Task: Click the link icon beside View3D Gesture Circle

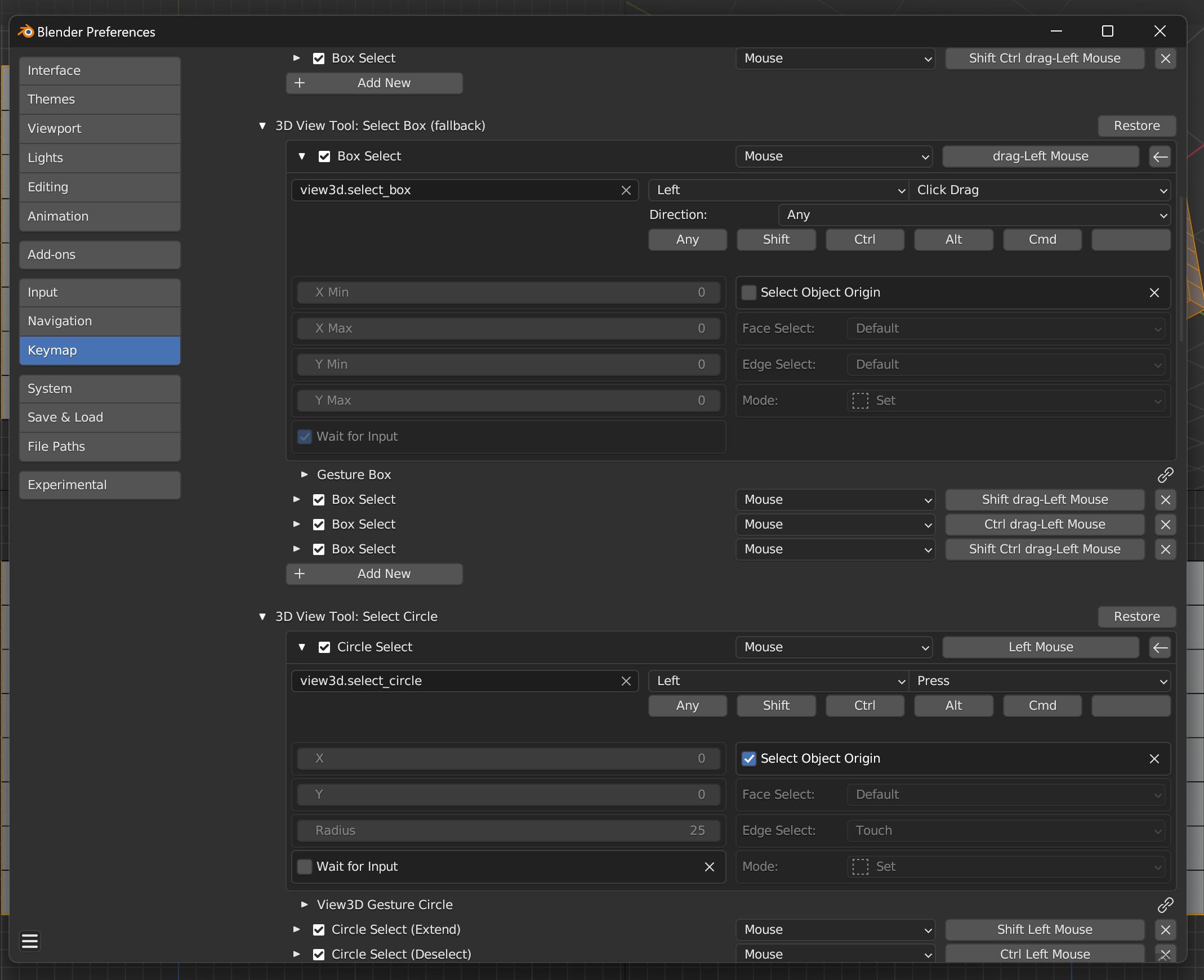Action: click(1165, 905)
